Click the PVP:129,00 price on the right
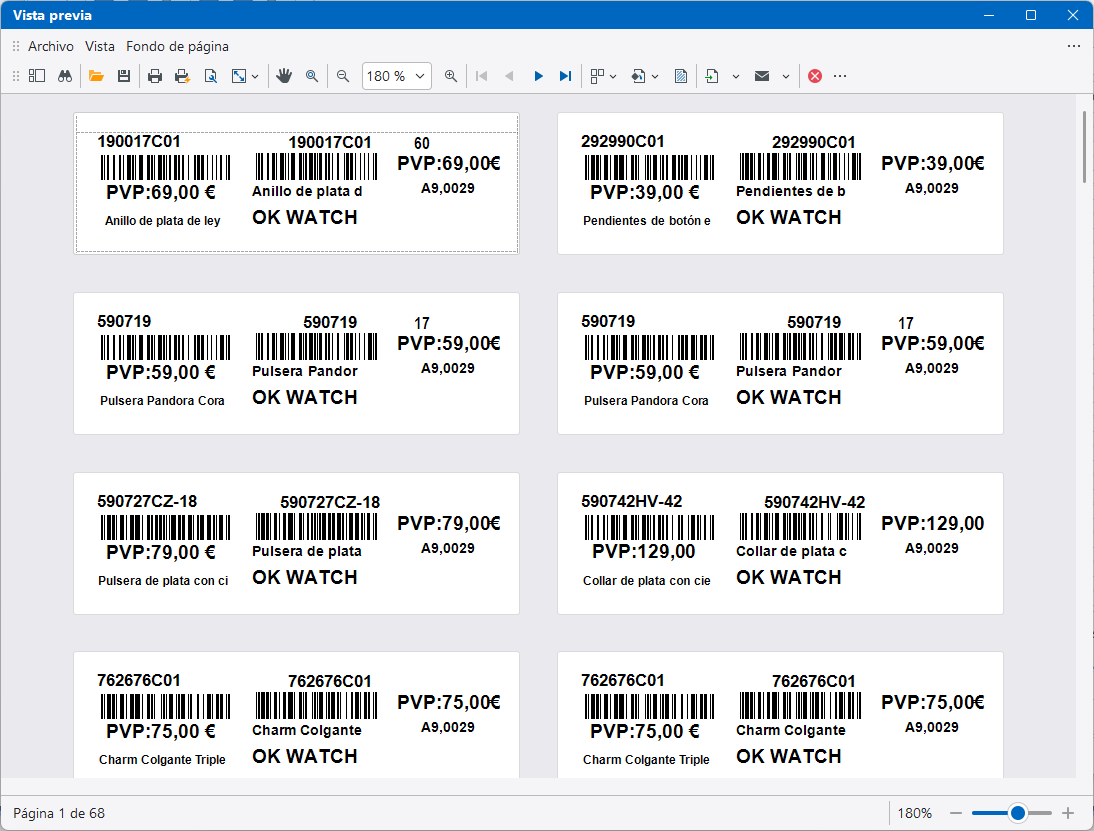Screen dimensions: 1094x831 [x=933, y=523]
